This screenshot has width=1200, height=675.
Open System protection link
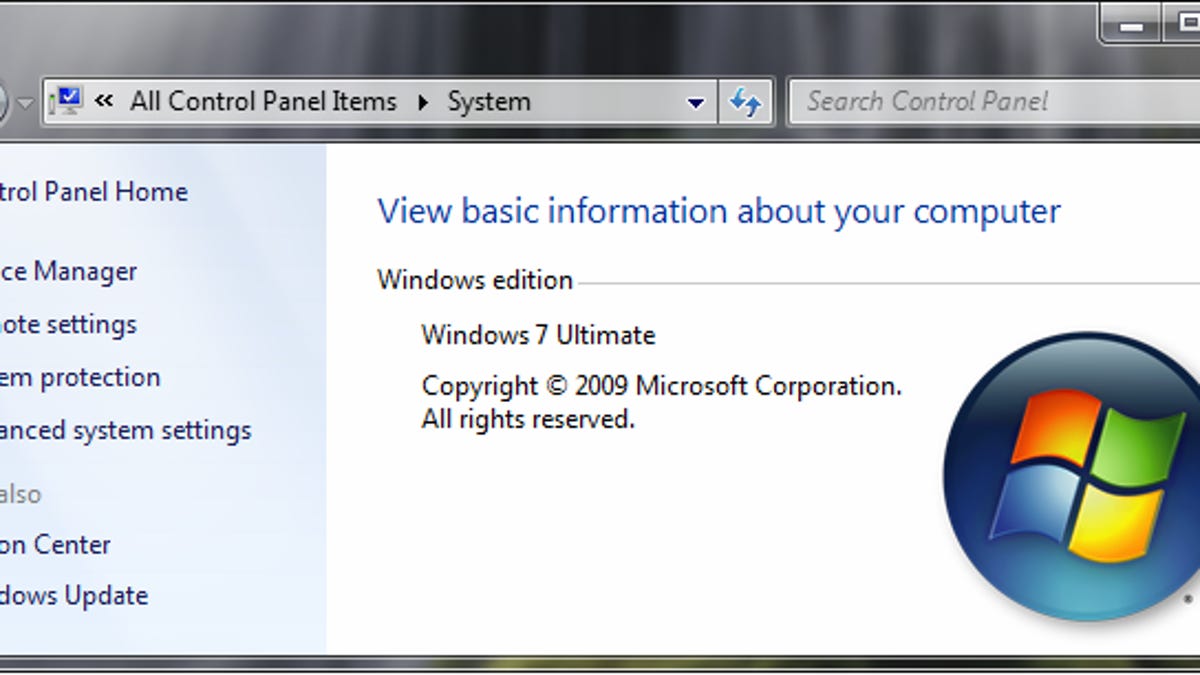click(80, 377)
